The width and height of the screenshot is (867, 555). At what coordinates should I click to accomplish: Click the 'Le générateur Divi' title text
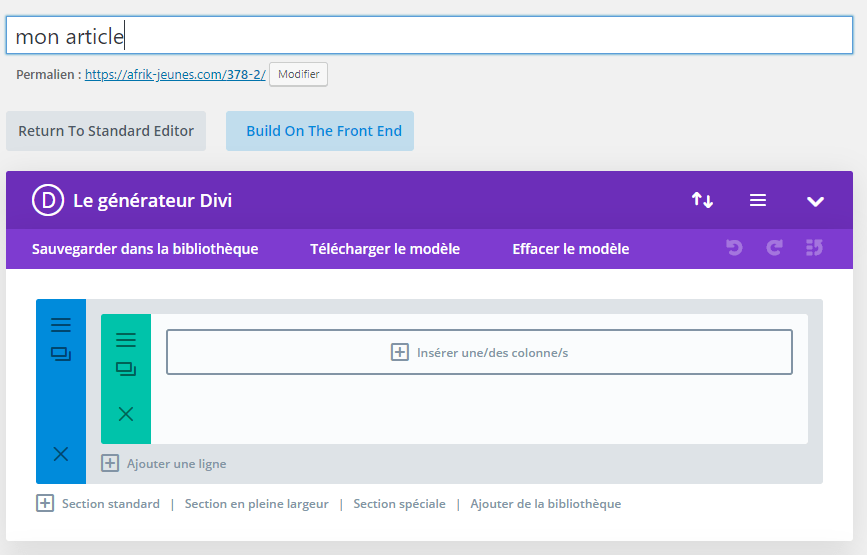(153, 200)
